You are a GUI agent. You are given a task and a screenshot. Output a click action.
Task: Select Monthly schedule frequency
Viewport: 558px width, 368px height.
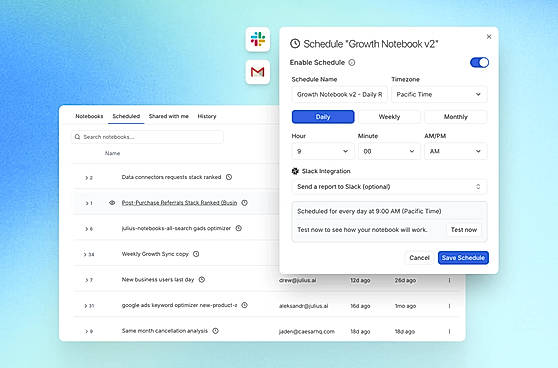click(x=456, y=117)
